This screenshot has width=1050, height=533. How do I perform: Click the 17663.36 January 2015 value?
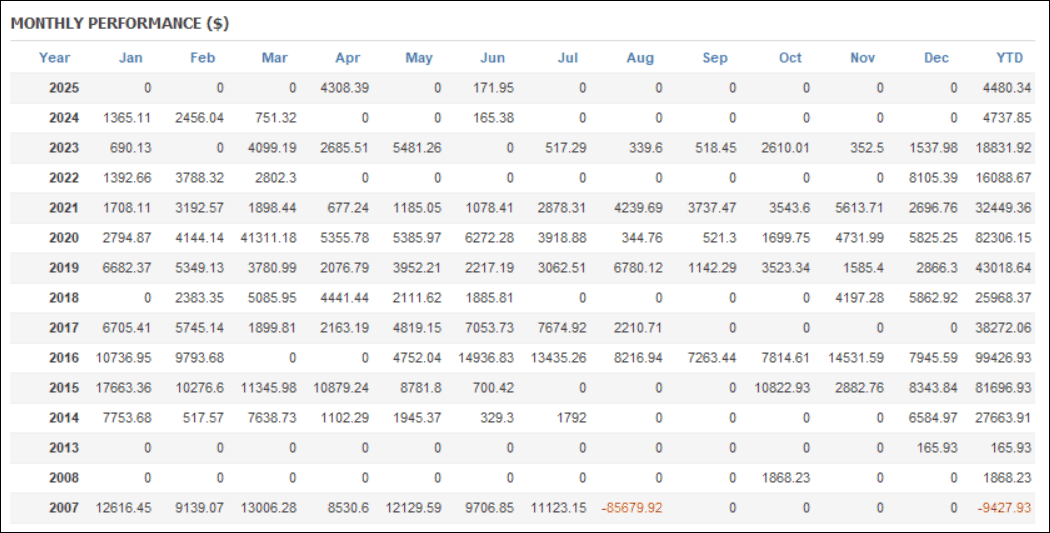point(121,388)
